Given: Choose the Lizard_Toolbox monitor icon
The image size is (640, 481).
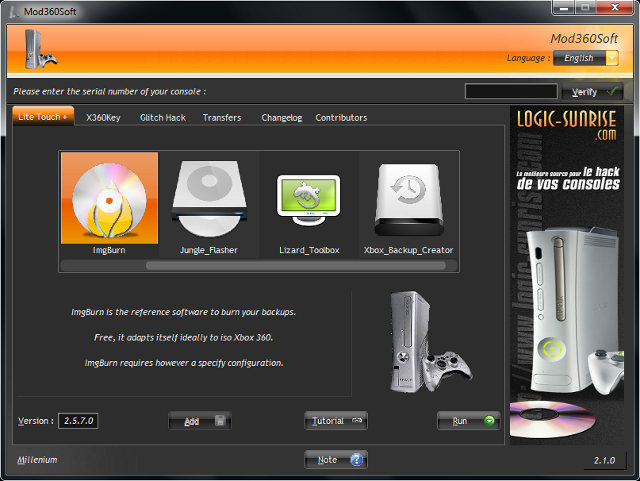Looking at the screenshot, I should click(309, 200).
